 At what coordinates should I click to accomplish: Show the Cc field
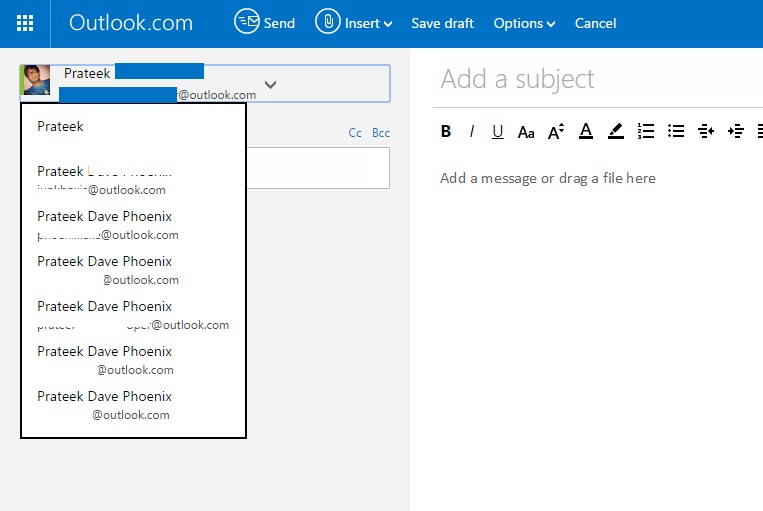(355, 133)
